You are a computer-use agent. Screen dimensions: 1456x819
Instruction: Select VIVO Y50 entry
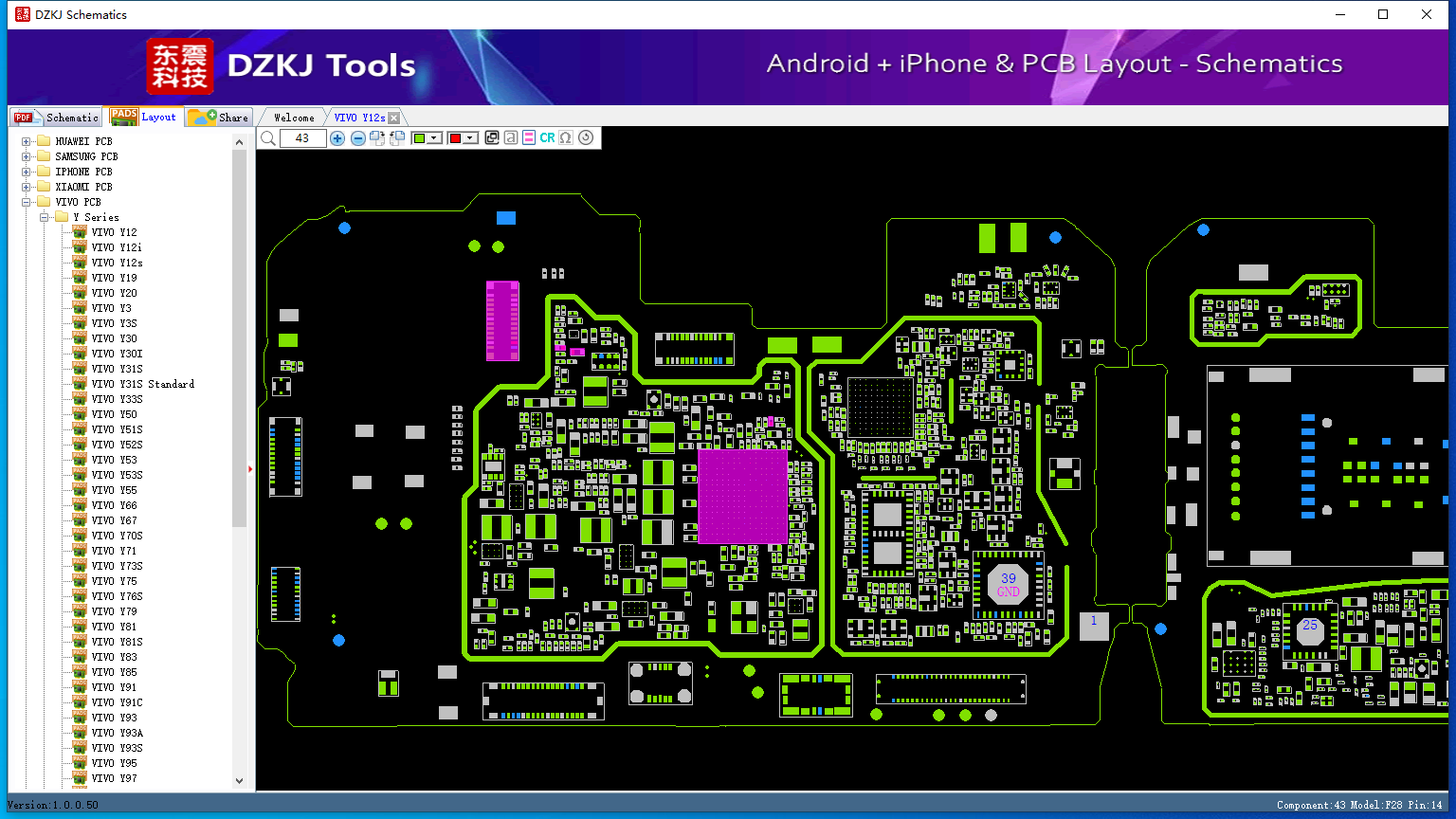pos(114,414)
